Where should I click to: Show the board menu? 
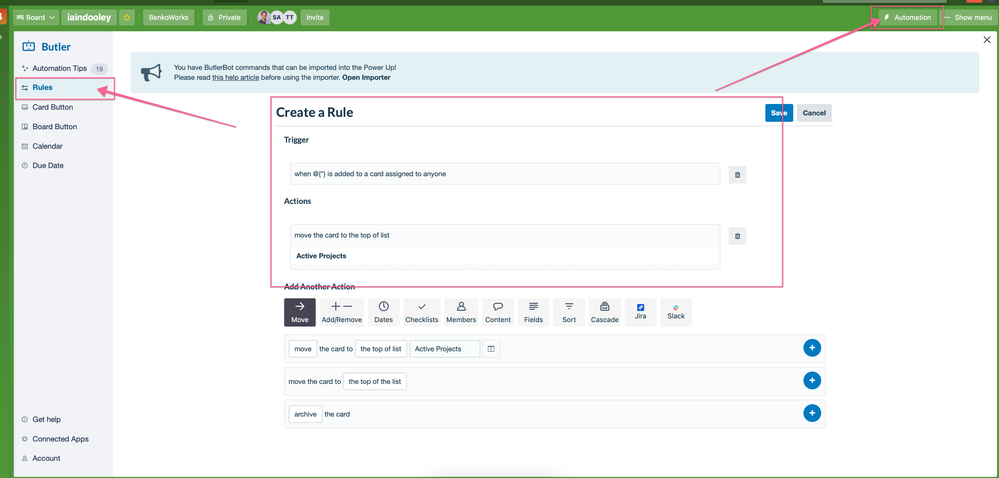pos(968,18)
